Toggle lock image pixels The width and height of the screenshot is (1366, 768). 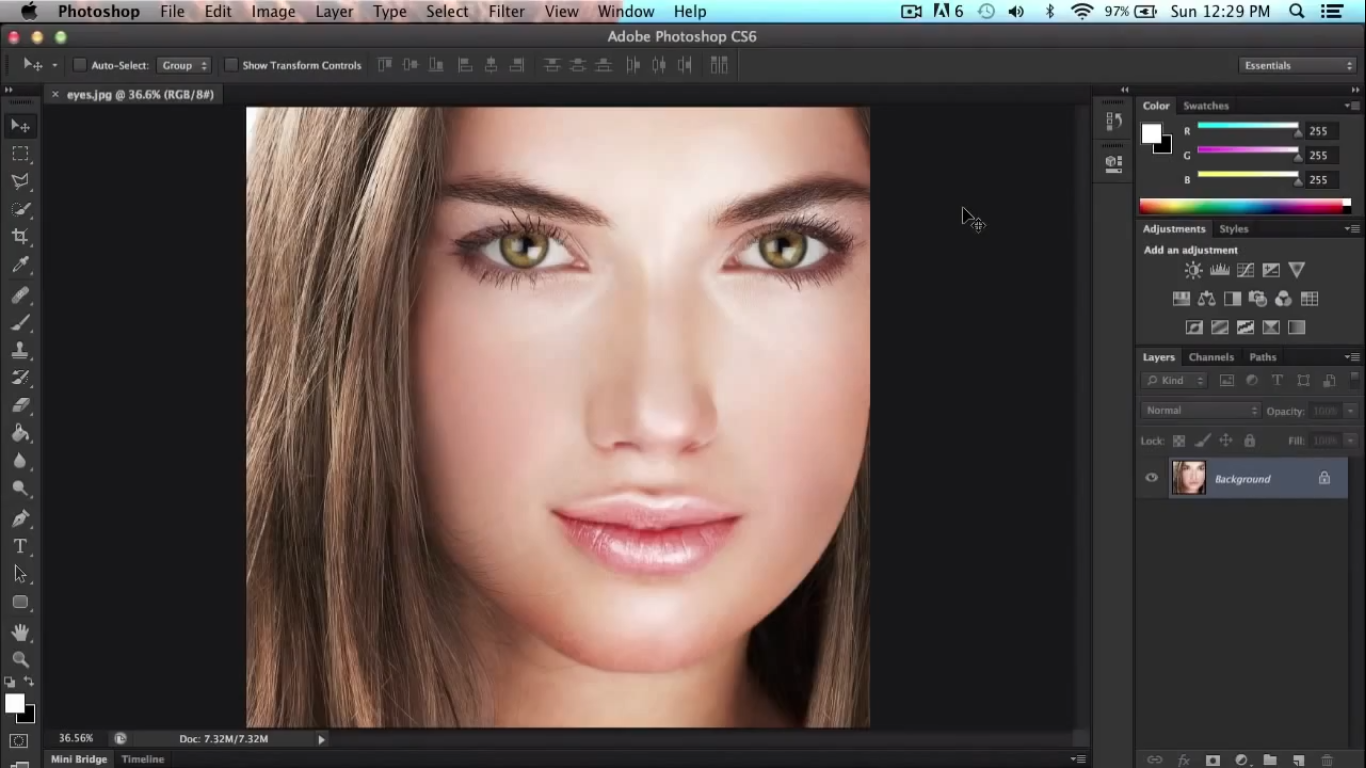click(x=1202, y=440)
